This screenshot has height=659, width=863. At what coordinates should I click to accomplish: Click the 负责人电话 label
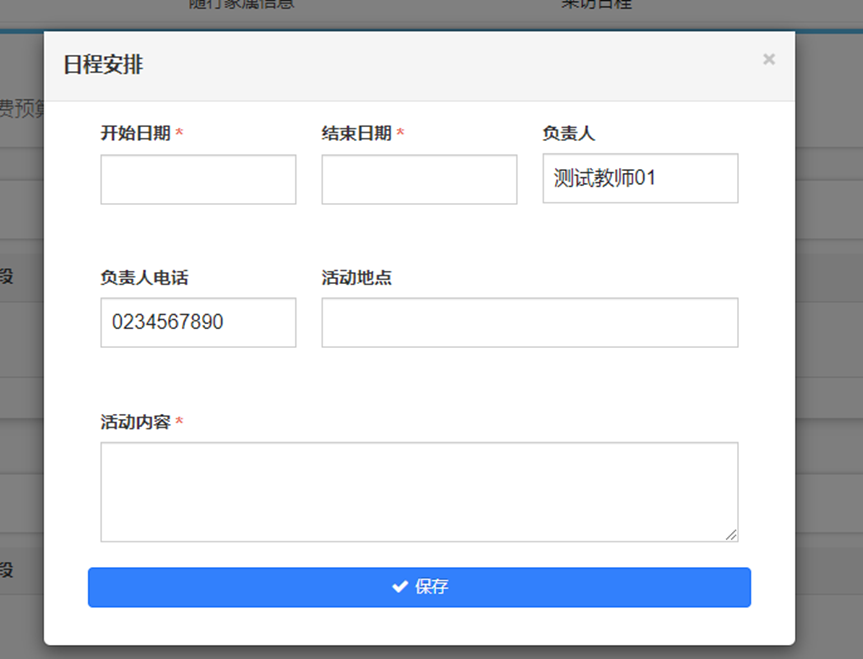(144, 278)
